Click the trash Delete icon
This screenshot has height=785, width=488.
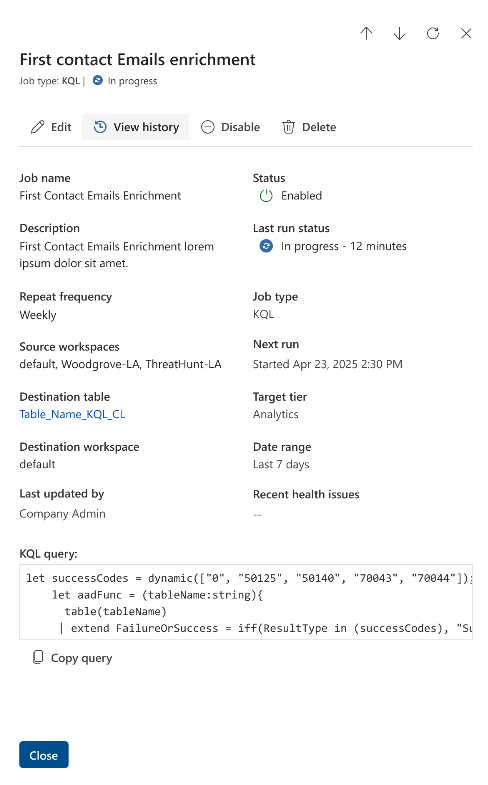click(288, 127)
